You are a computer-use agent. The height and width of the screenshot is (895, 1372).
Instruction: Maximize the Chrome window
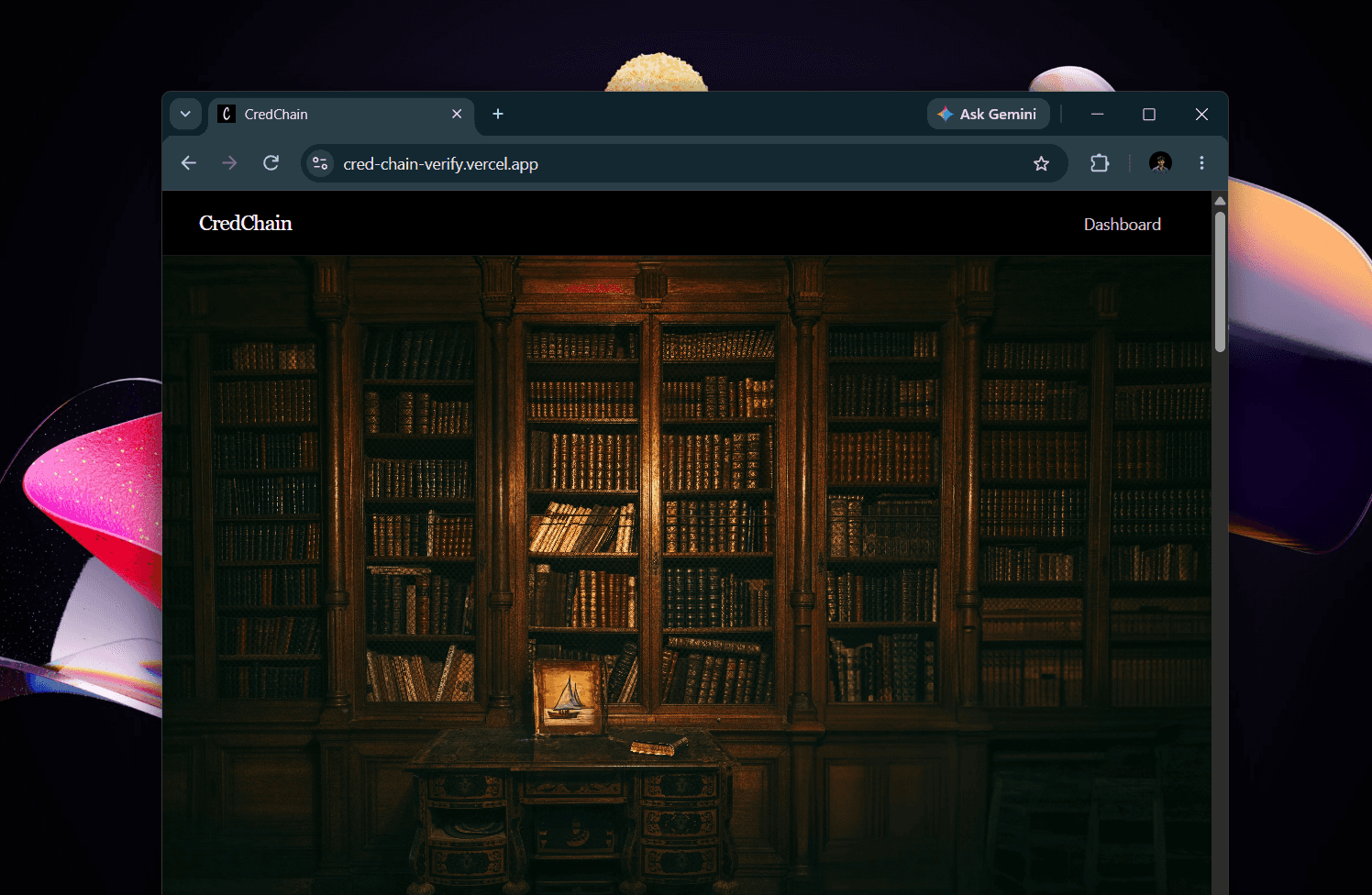click(1149, 114)
